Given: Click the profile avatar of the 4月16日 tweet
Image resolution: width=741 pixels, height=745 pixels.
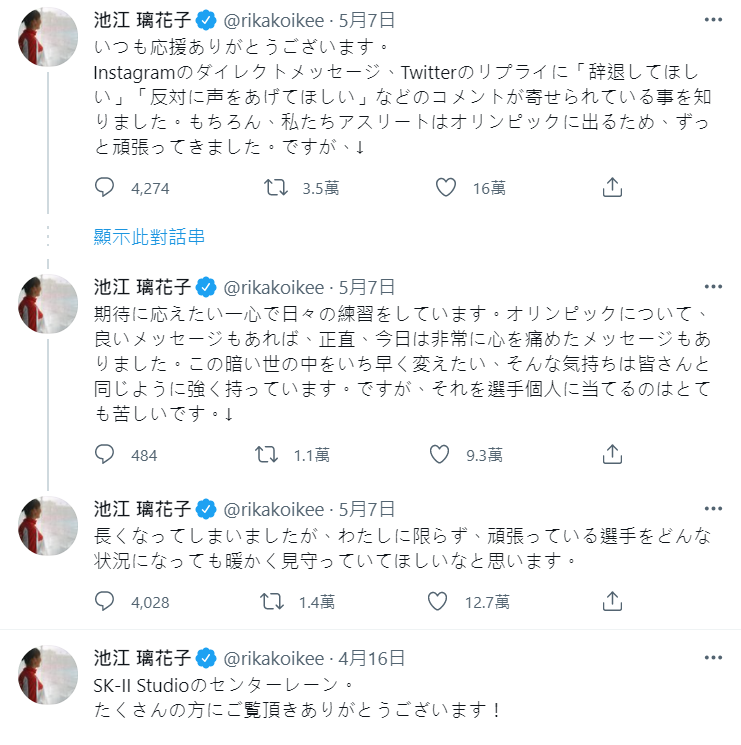Looking at the screenshot, I should tap(48, 675).
